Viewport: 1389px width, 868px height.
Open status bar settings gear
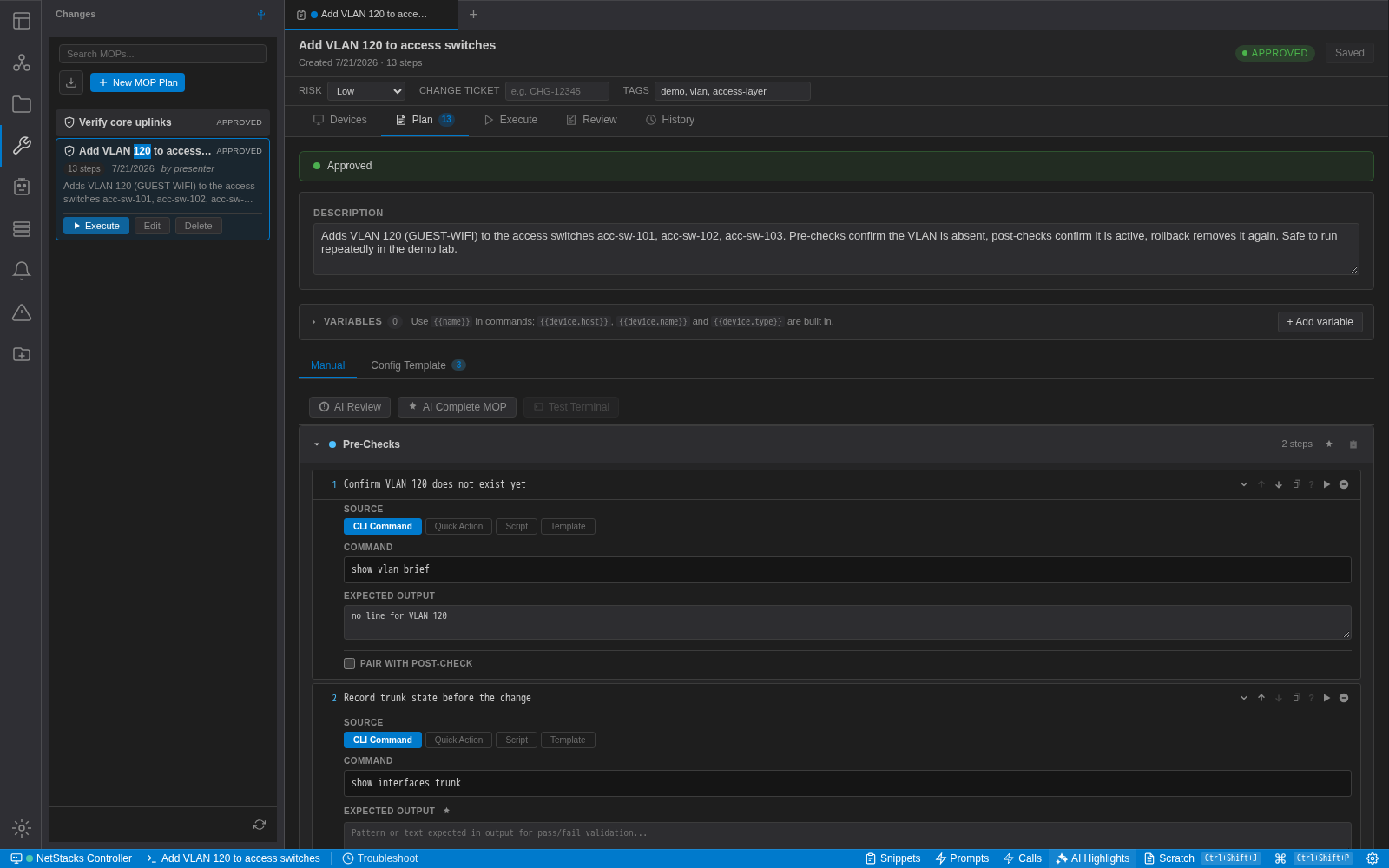pyautogui.click(x=1373, y=858)
